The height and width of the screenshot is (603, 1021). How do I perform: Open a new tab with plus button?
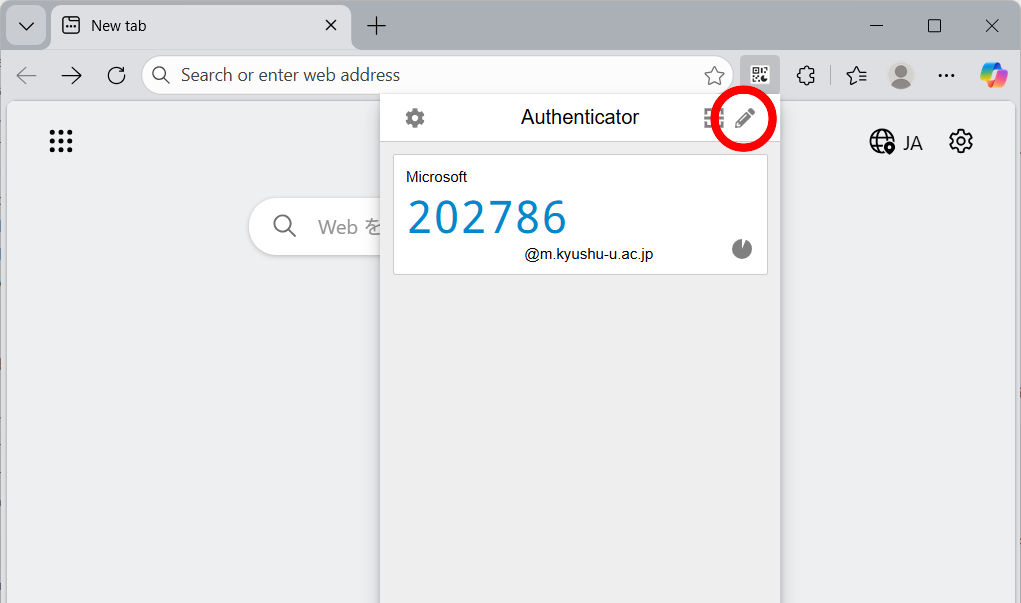[x=376, y=26]
